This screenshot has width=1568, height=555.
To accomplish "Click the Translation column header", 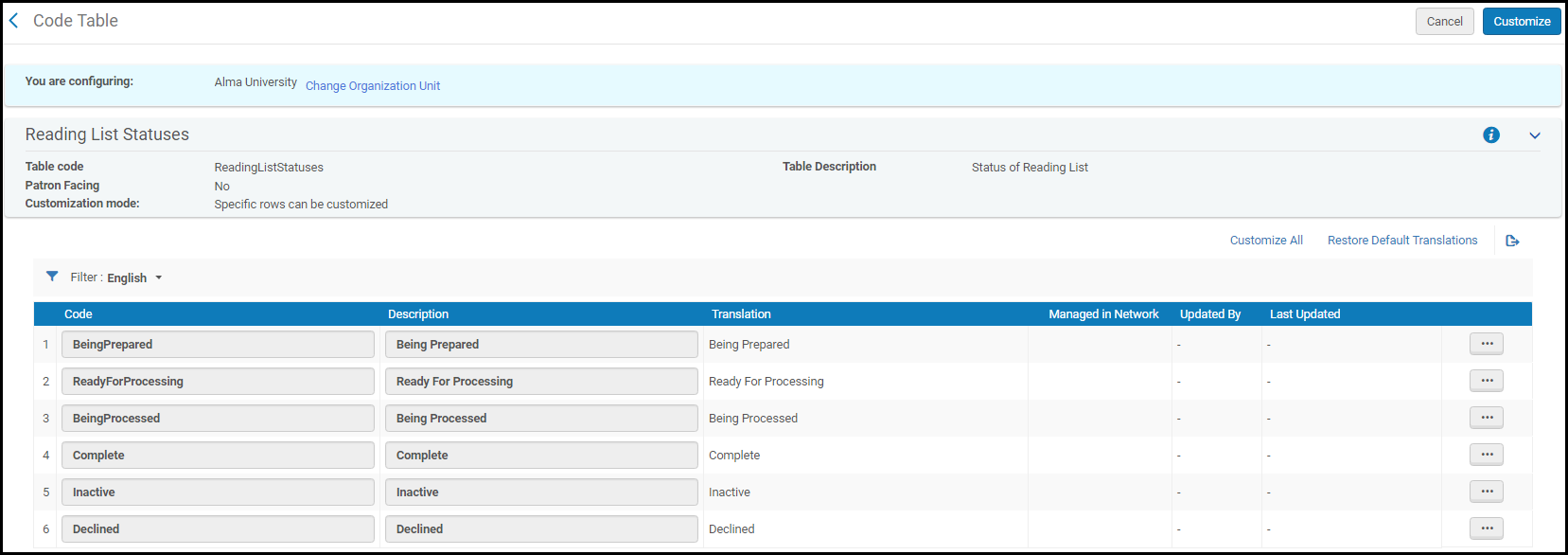I will [x=741, y=314].
